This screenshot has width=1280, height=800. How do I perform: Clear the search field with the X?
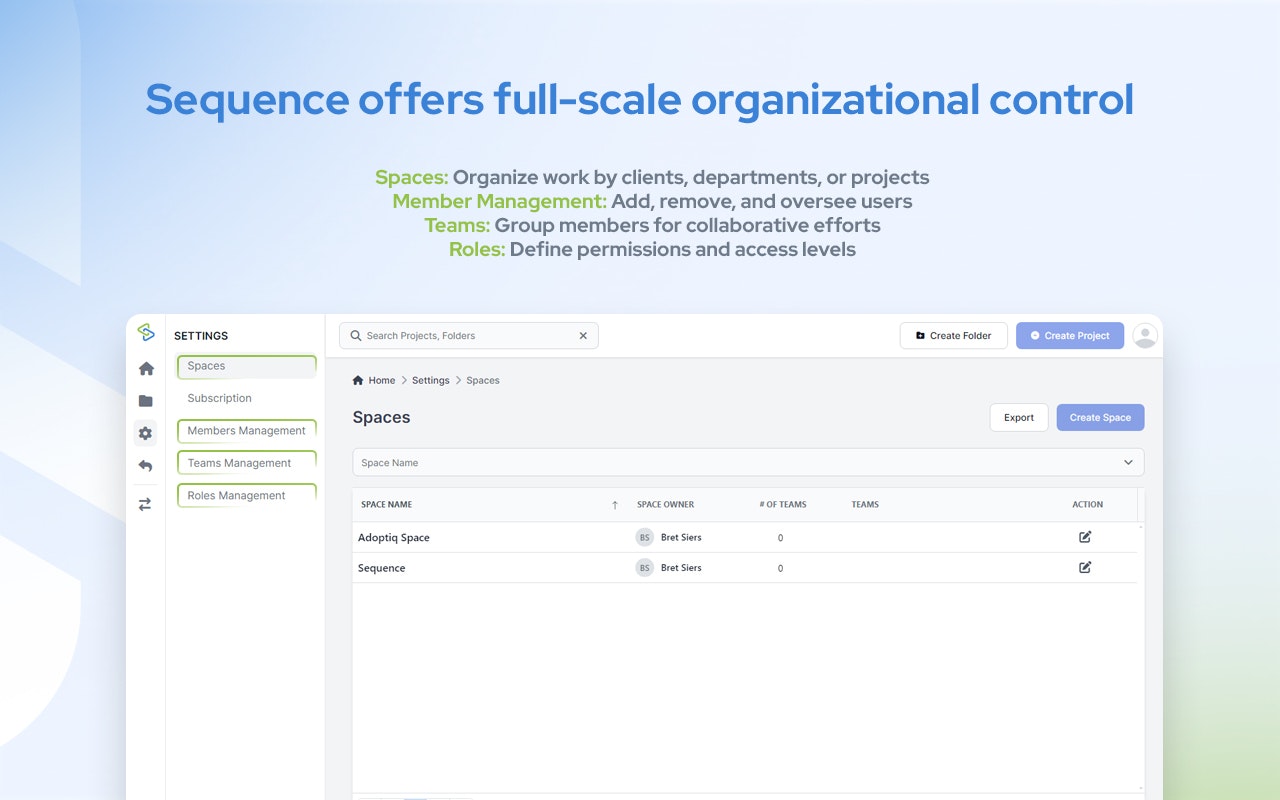click(583, 335)
